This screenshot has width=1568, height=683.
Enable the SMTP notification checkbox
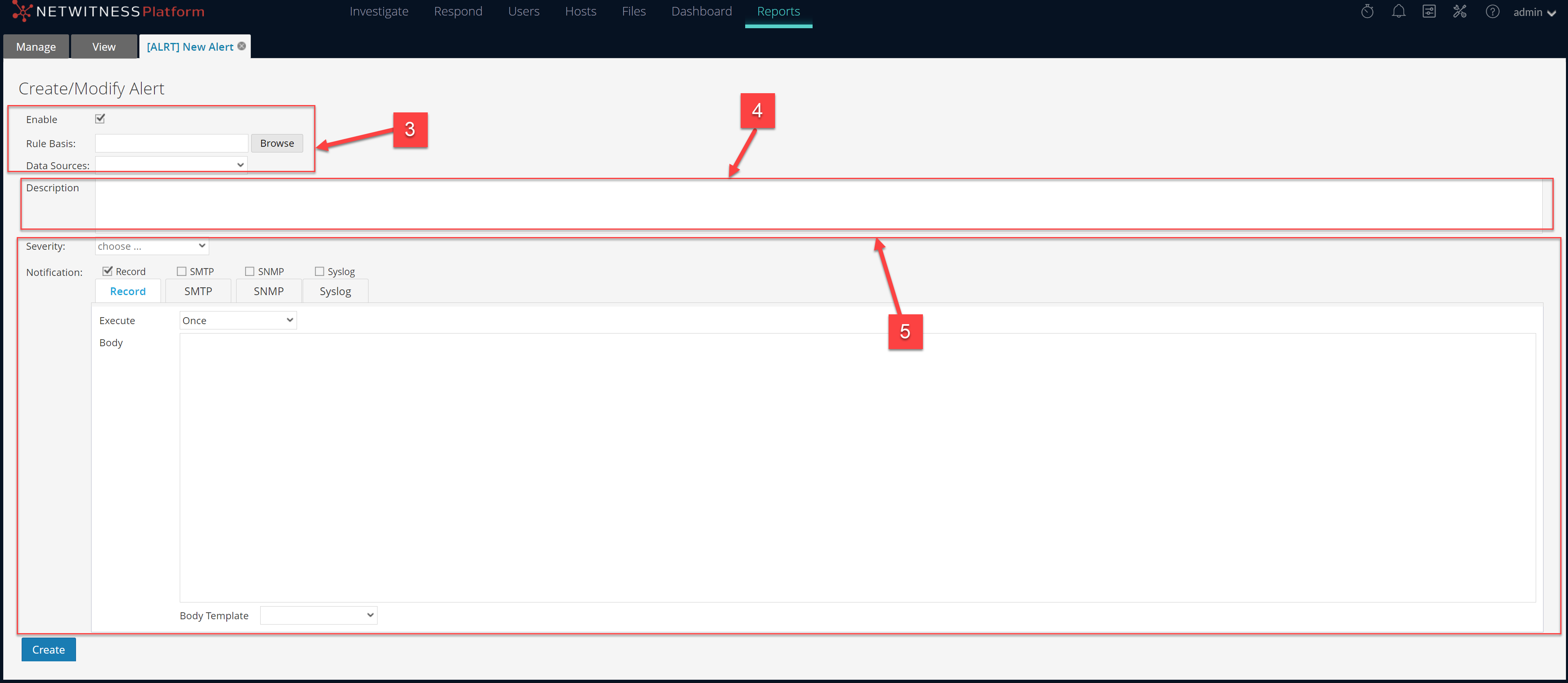(181, 271)
